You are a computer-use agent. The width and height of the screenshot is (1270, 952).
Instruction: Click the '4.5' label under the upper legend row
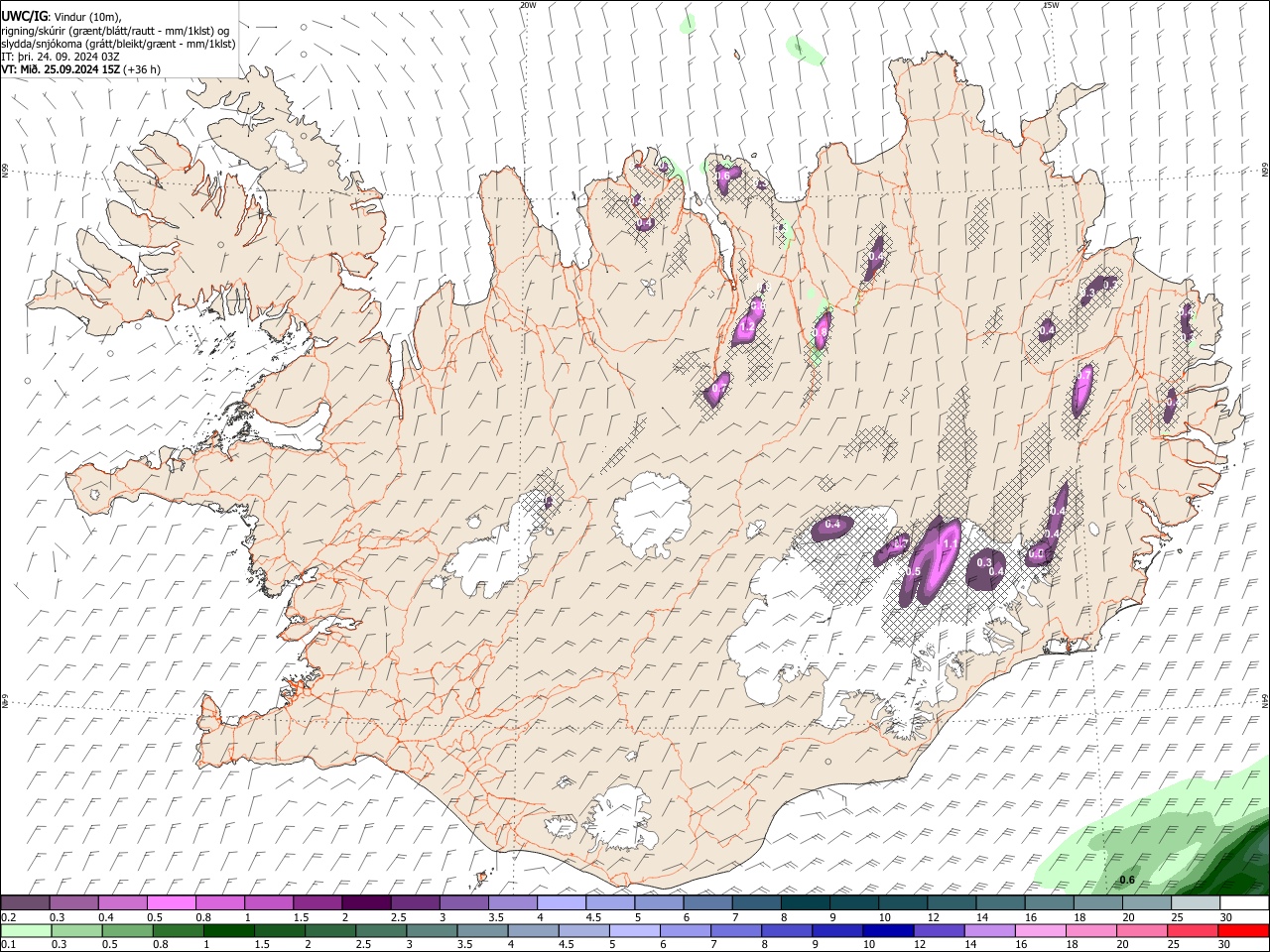pos(593,917)
